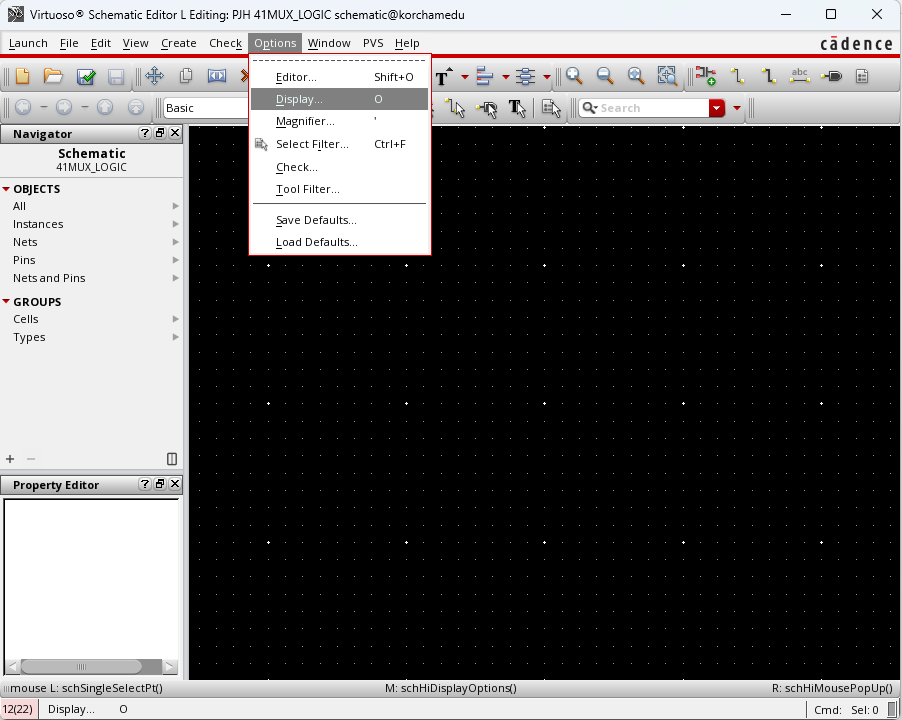Click the Check and Save icon
Screen dimensions: 902x720
coord(86,76)
